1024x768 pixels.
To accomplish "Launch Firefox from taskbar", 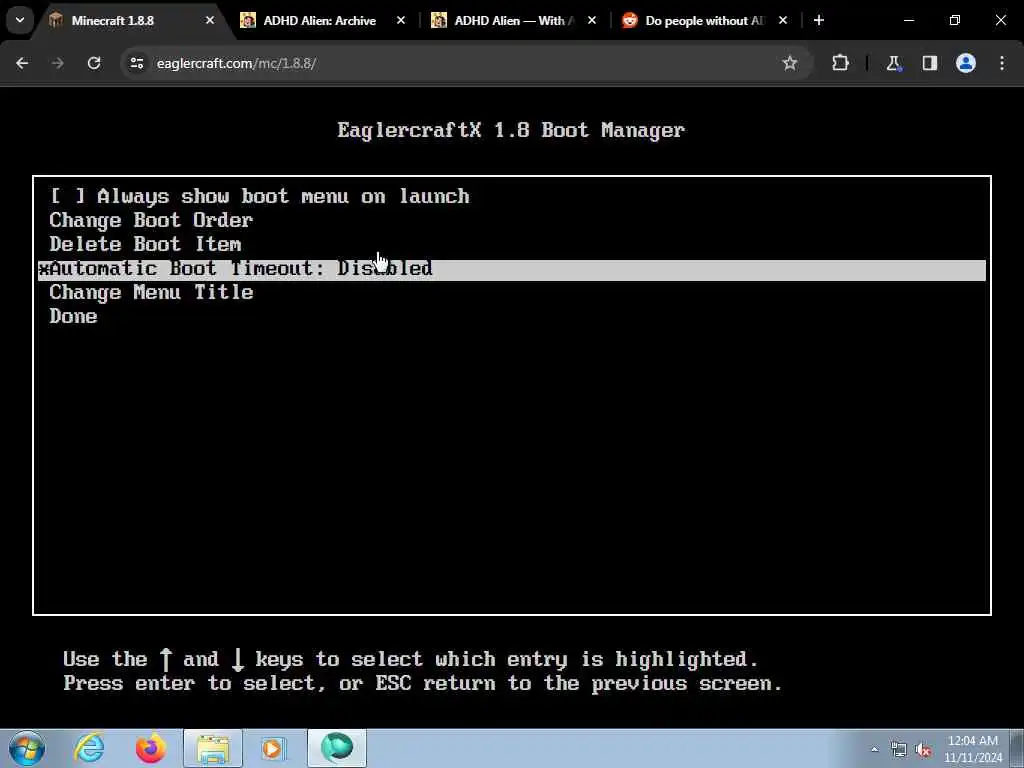I will pos(151,748).
